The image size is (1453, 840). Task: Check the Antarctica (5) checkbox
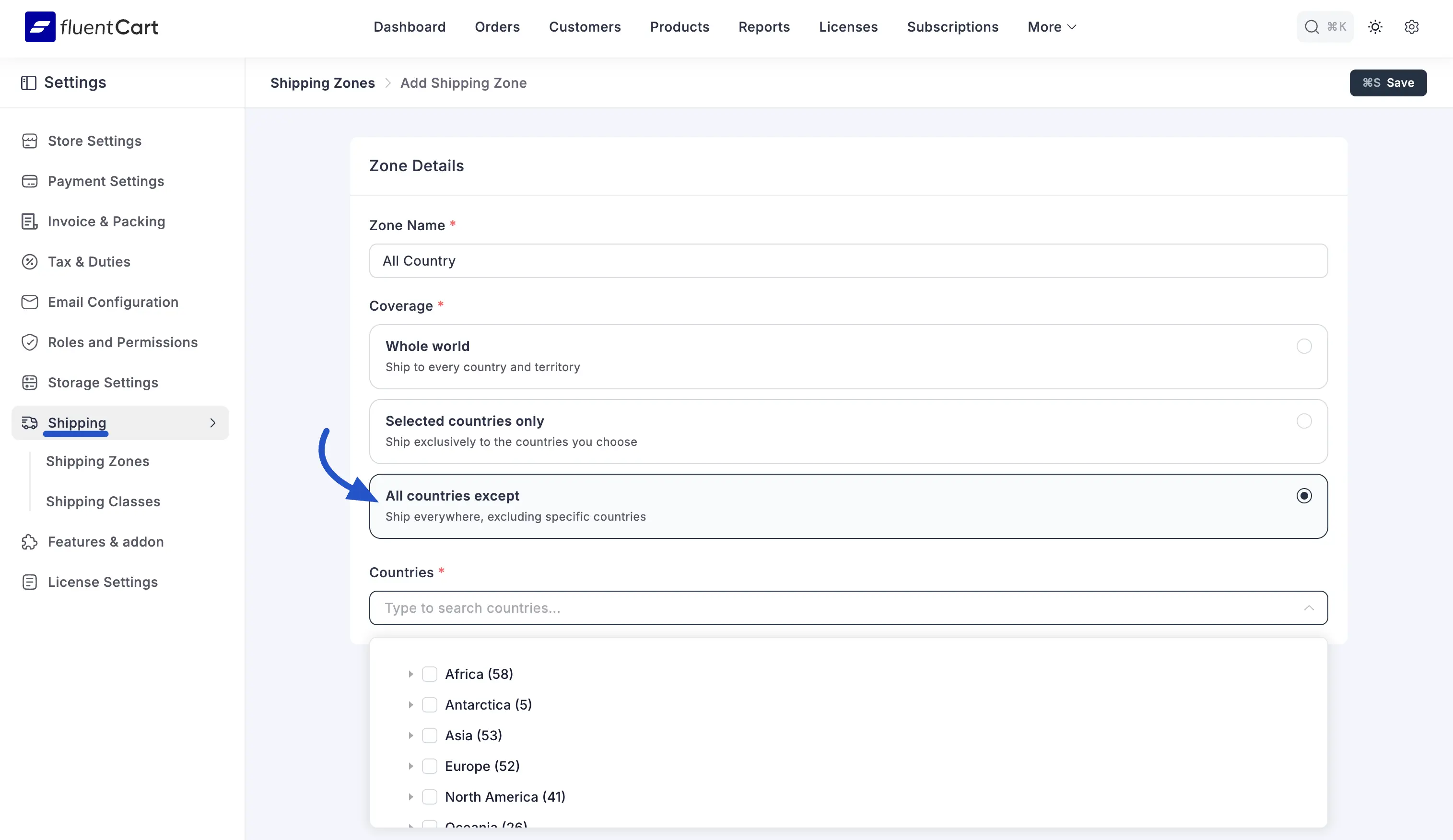tap(430, 704)
